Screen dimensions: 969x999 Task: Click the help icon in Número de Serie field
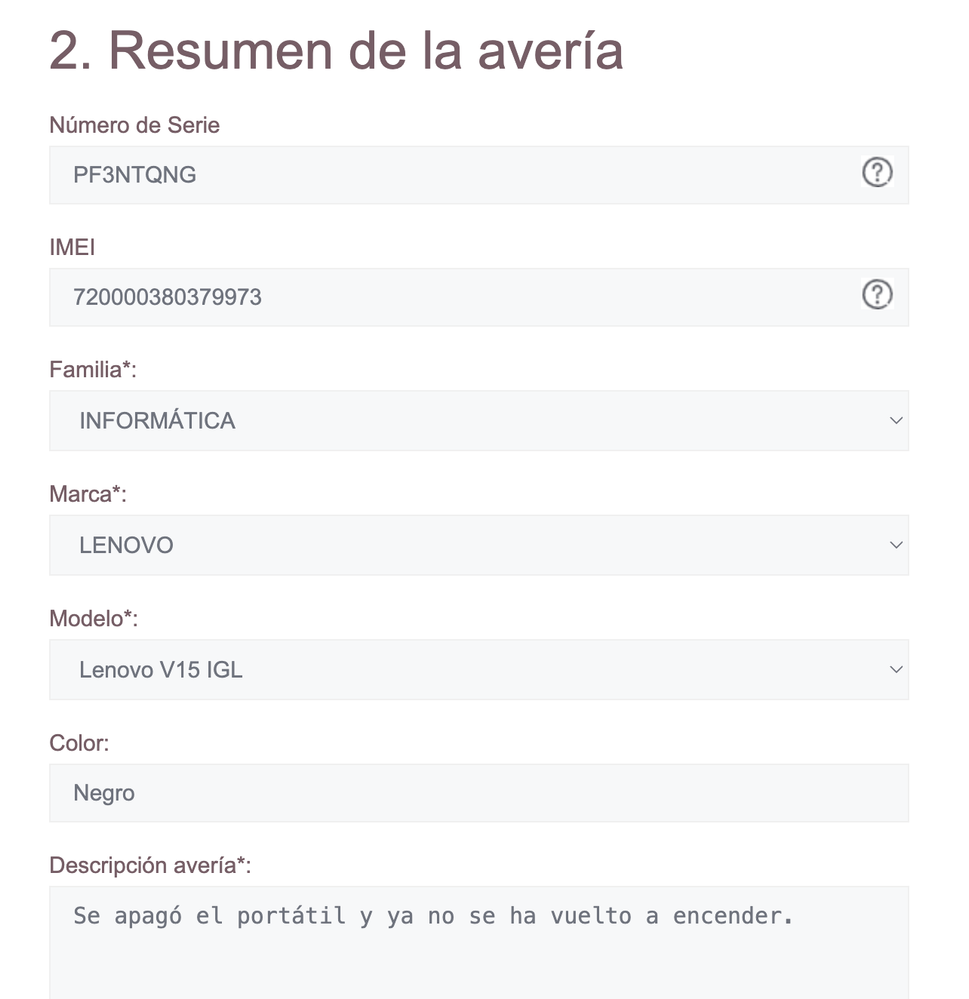[877, 173]
